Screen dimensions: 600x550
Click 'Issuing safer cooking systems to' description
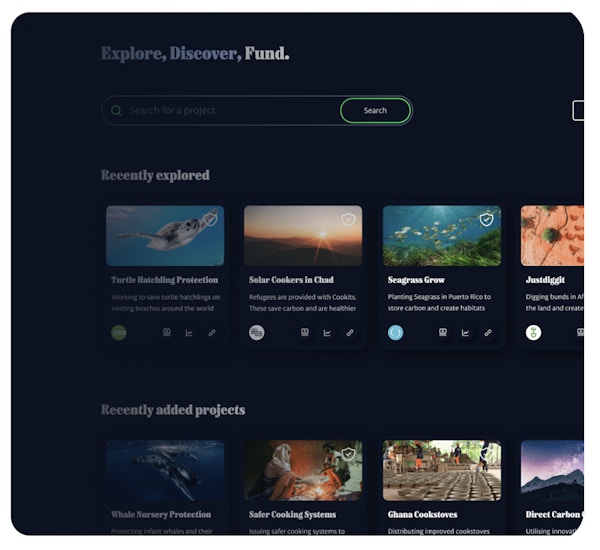(297, 531)
